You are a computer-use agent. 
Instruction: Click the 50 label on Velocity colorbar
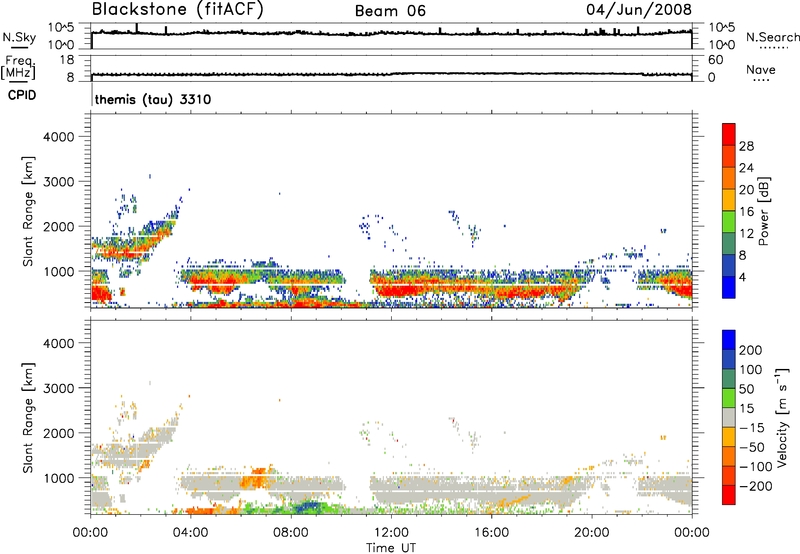[x=746, y=389]
